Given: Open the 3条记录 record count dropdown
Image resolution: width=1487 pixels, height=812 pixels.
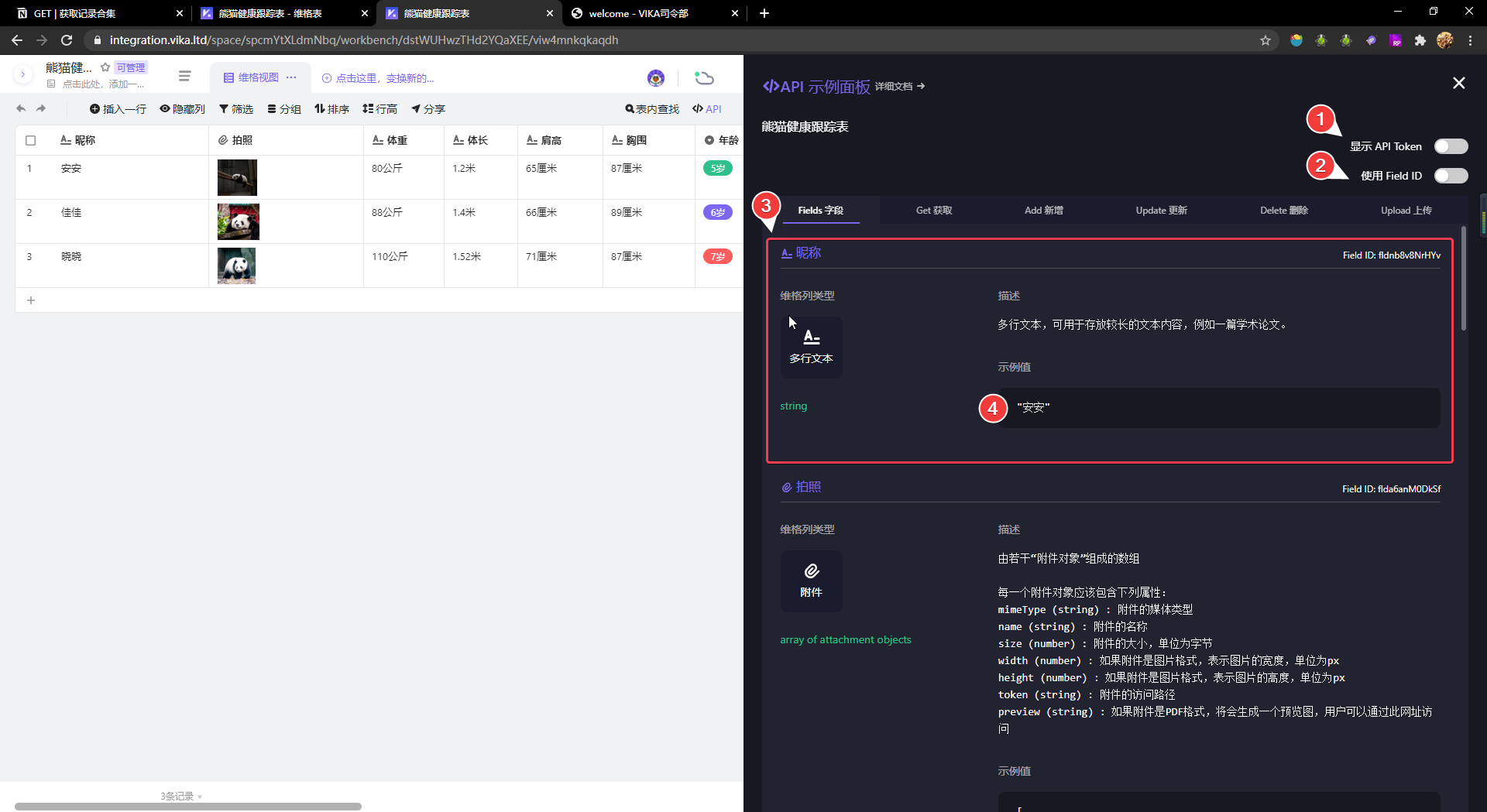Looking at the screenshot, I should 181,796.
